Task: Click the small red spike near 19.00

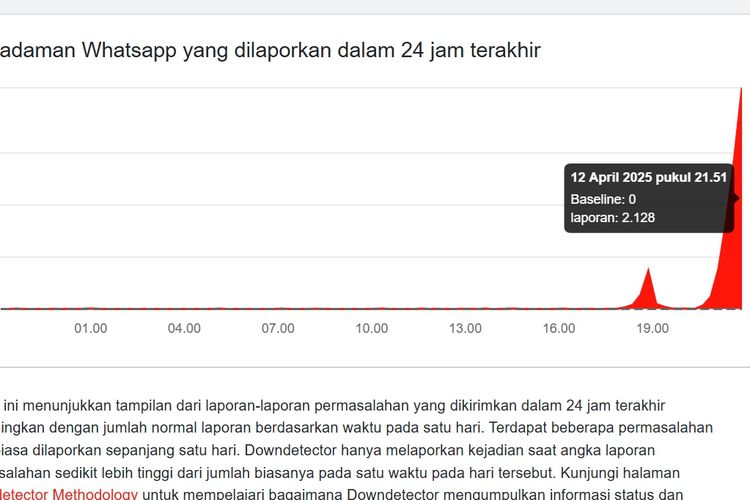Action: 649,285
